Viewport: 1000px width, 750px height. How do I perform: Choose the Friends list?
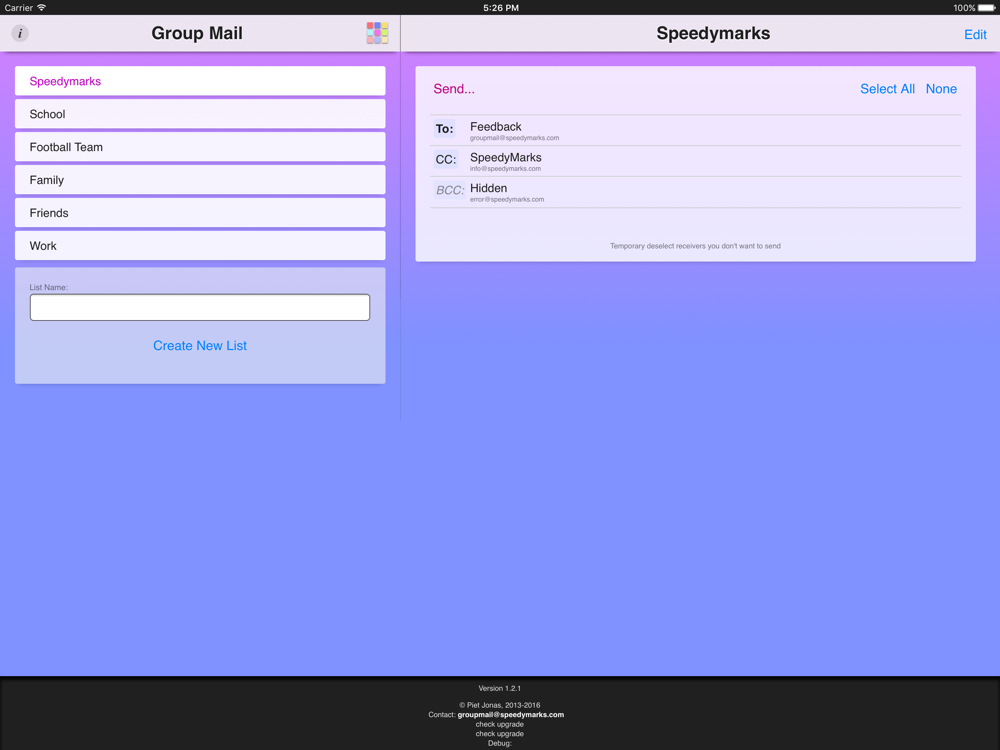200,213
